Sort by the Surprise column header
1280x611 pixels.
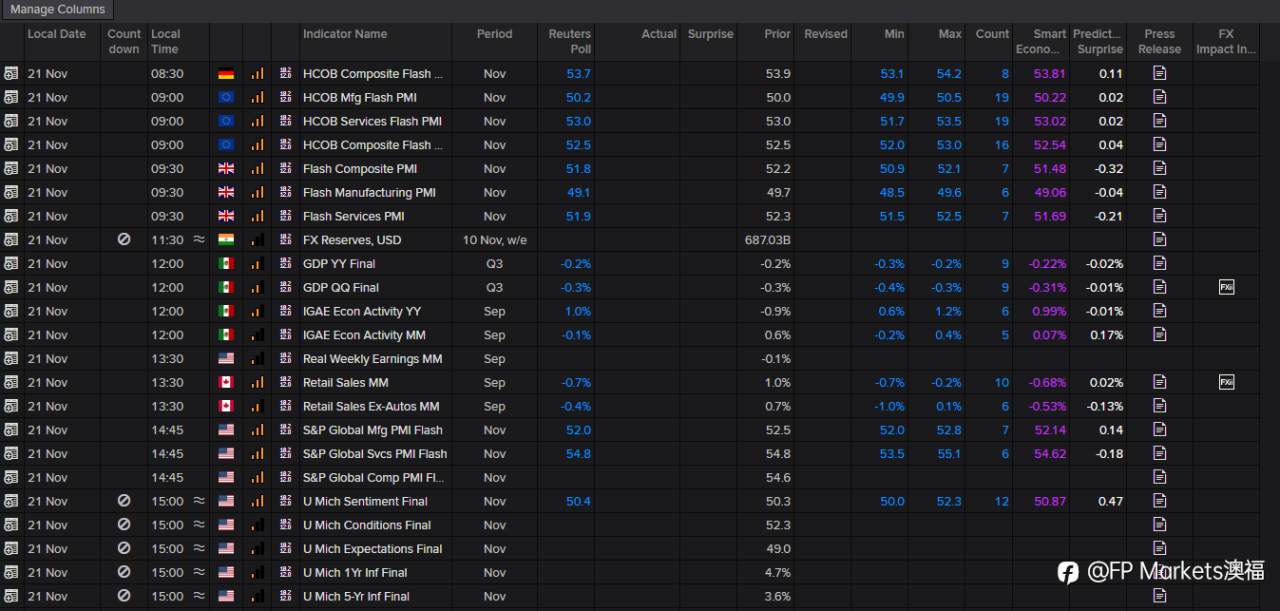coord(711,34)
